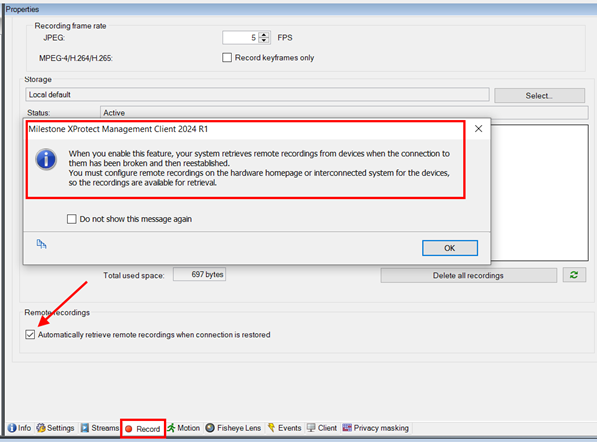Click the copy icon in dialog footer

42,244
